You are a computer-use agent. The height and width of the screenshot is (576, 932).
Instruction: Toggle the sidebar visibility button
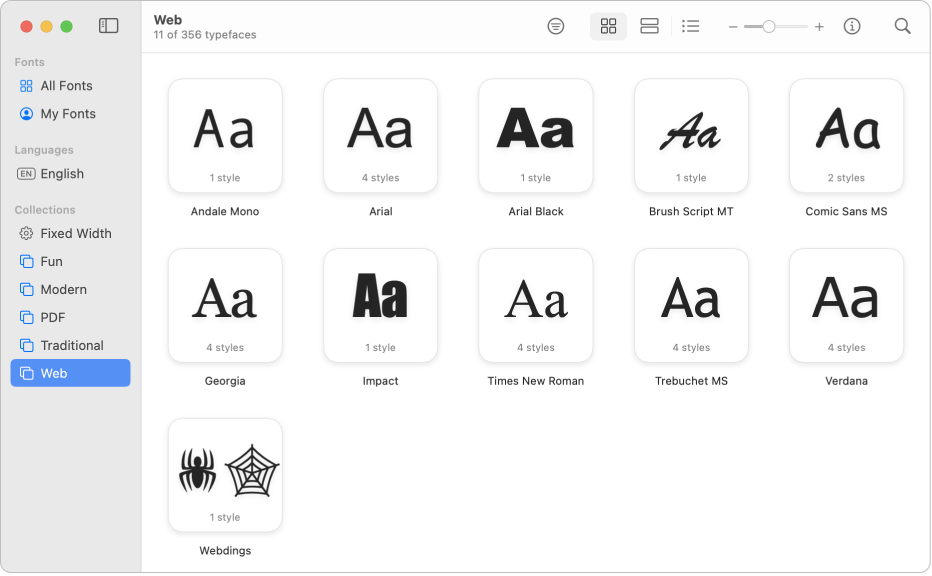coord(108,26)
